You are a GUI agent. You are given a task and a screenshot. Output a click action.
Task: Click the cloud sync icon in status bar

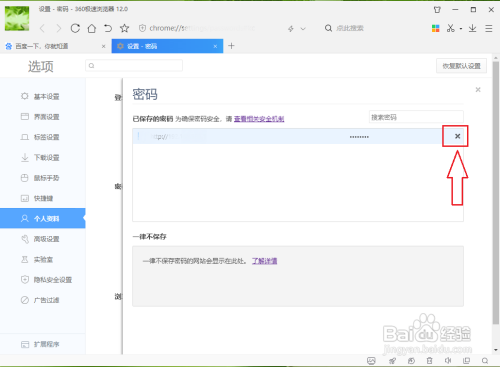tap(411, 361)
